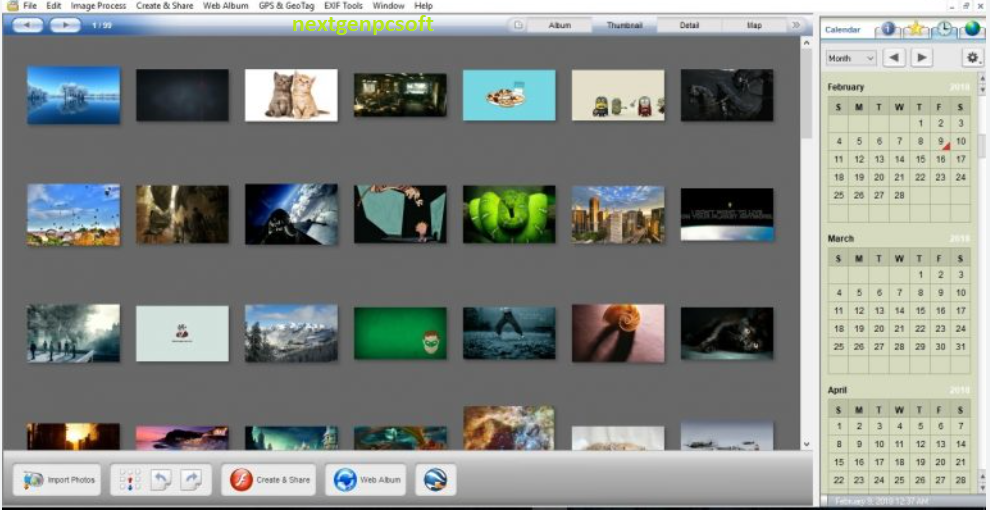
Task: Go to previous month in calendar
Action: pos(894,58)
